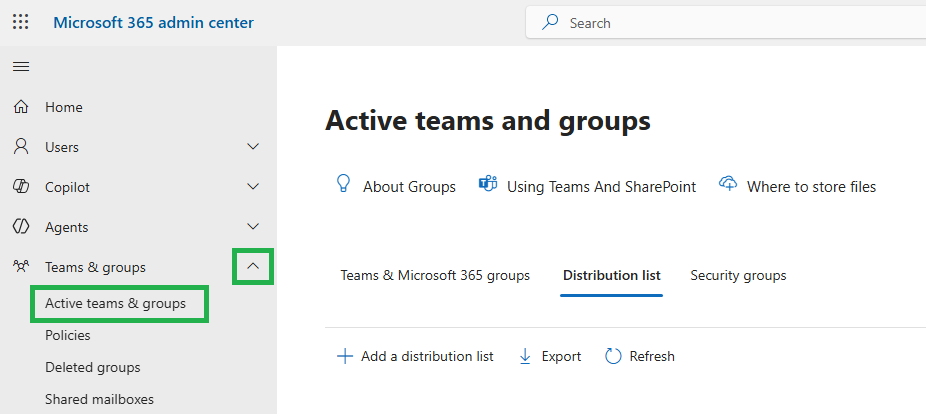The height and width of the screenshot is (414, 926).
Task: Expand the Copilot menu chevron
Action: point(253,187)
